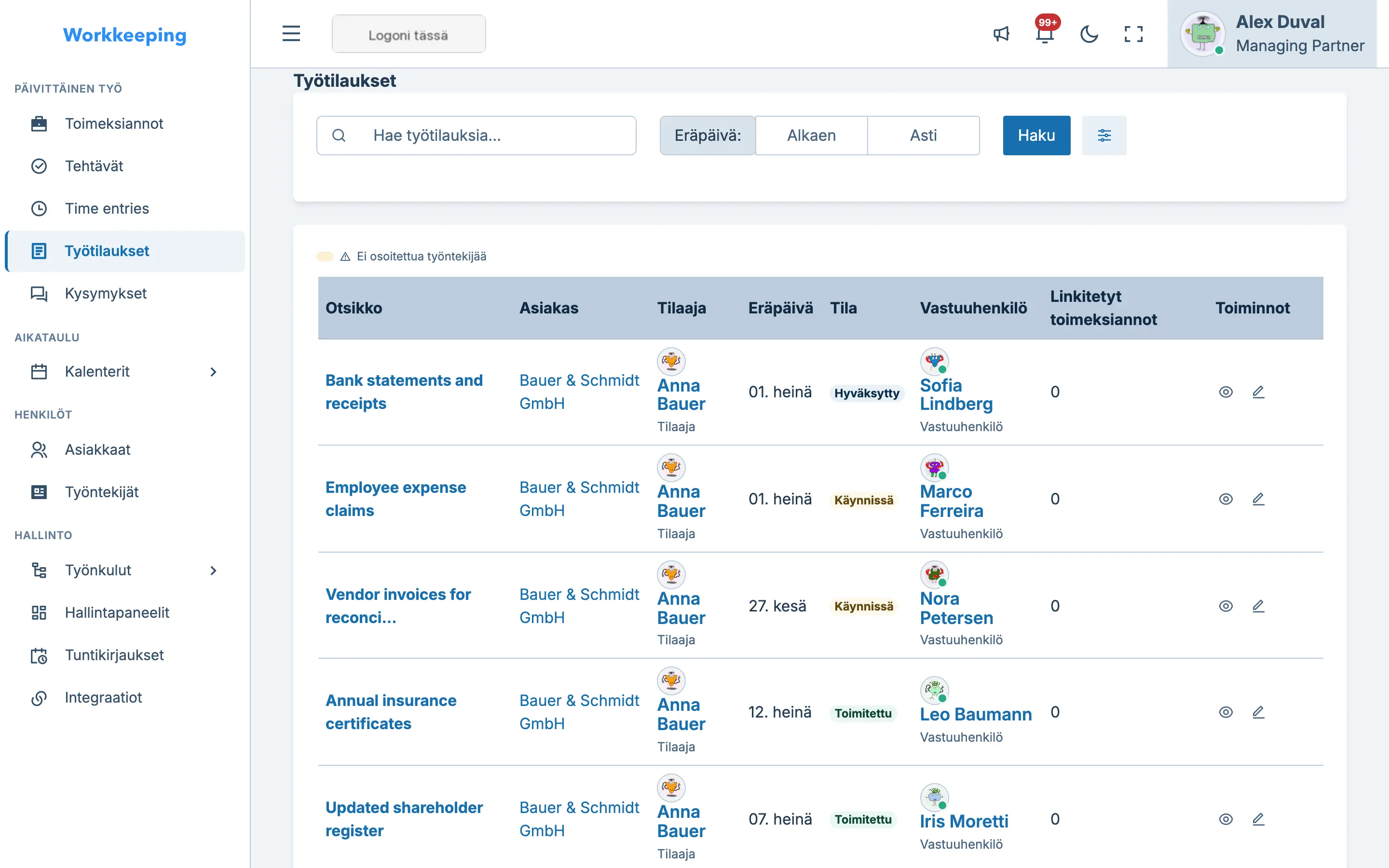Image resolution: width=1389 pixels, height=868 pixels.
Task: Open the announcements megaphone icon
Action: click(x=1001, y=34)
